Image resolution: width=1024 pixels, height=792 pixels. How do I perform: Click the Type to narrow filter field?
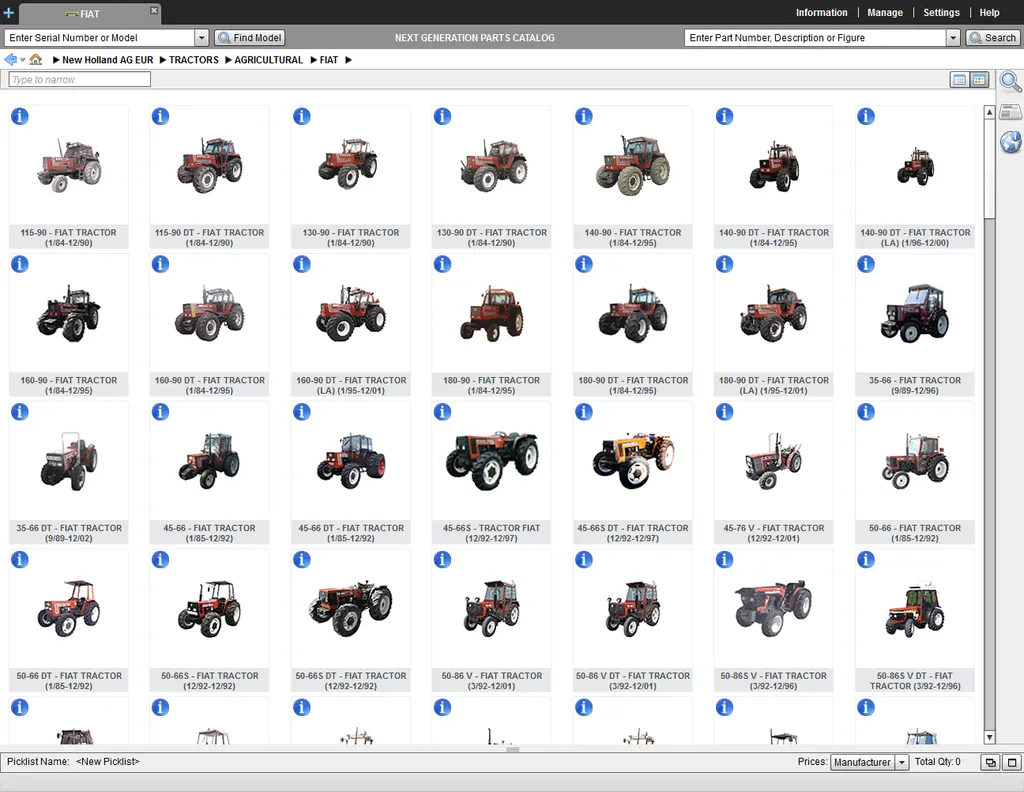click(79, 80)
